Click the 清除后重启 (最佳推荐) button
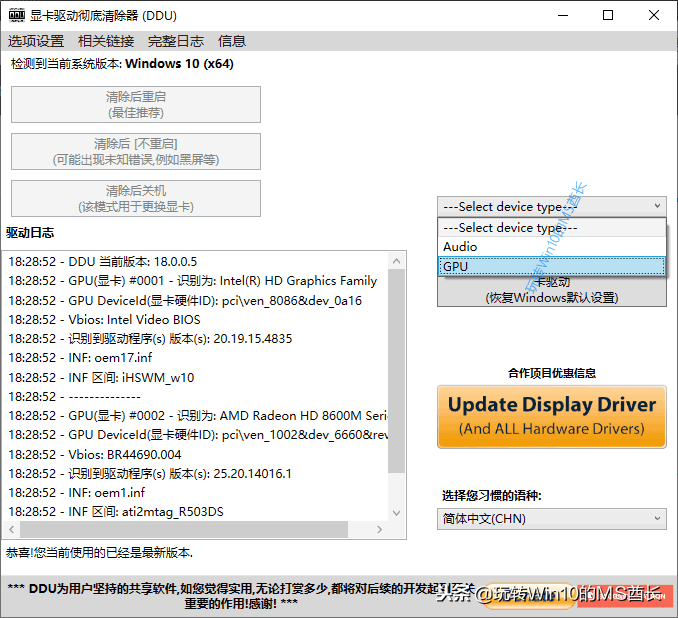678x618 pixels. click(x=136, y=105)
